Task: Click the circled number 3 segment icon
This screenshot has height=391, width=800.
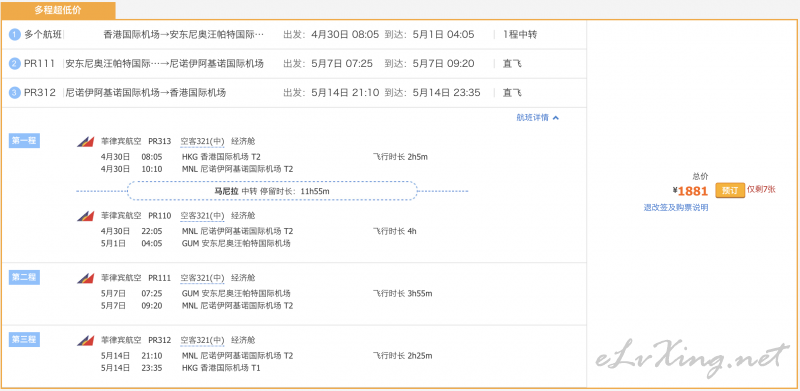Action: (x=15, y=93)
